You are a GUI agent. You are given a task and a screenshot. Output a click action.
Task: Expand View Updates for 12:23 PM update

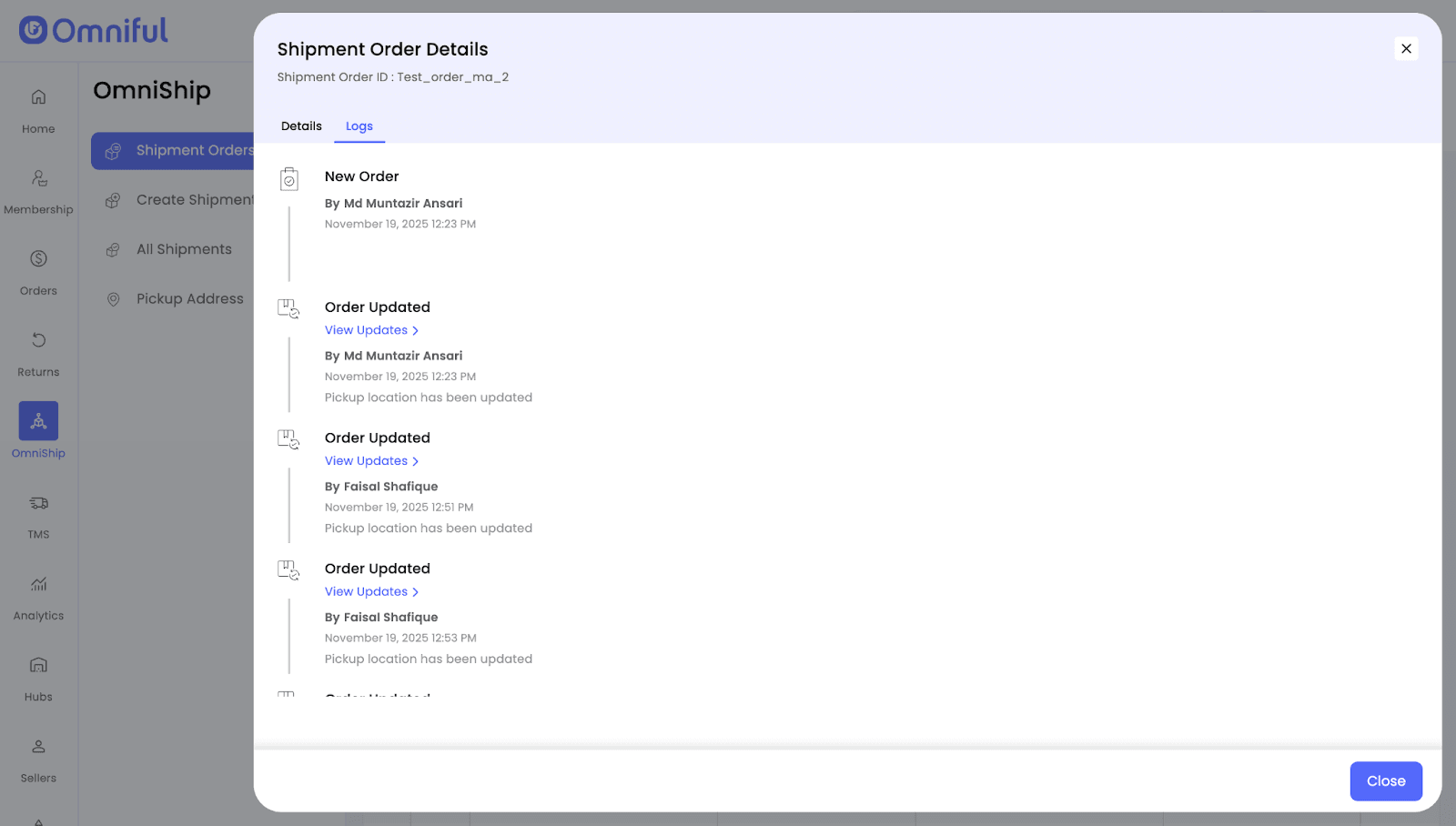pyautogui.click(x=371, y=330)
